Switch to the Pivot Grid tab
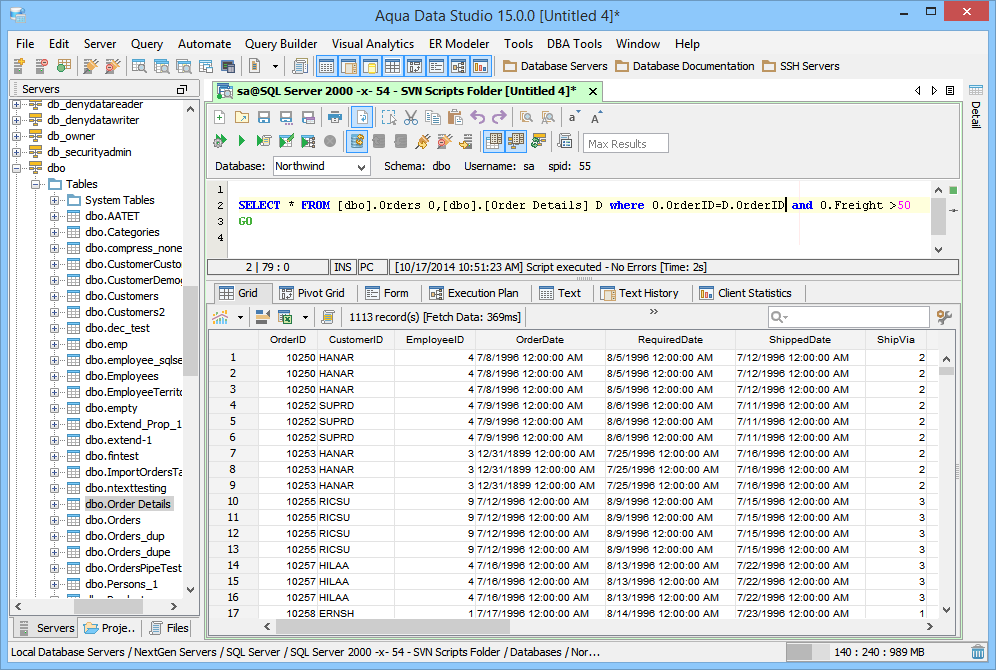Screen dimensions: 996x670 click(312, 293)
